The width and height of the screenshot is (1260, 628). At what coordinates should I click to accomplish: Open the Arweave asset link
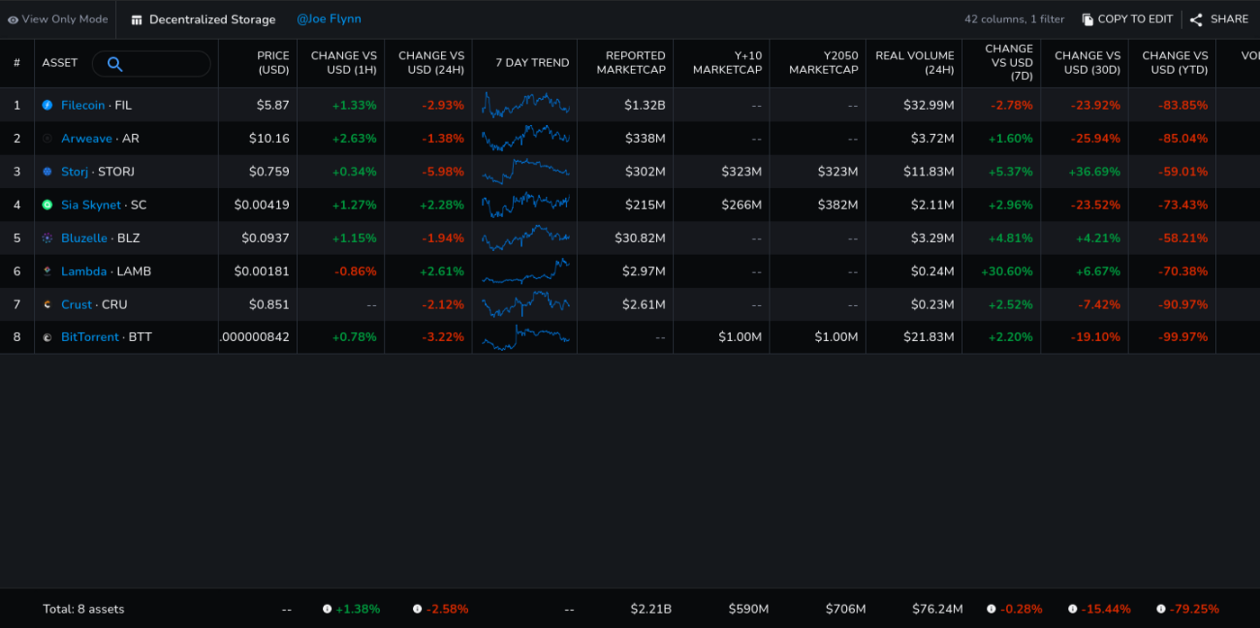[86, 138]
